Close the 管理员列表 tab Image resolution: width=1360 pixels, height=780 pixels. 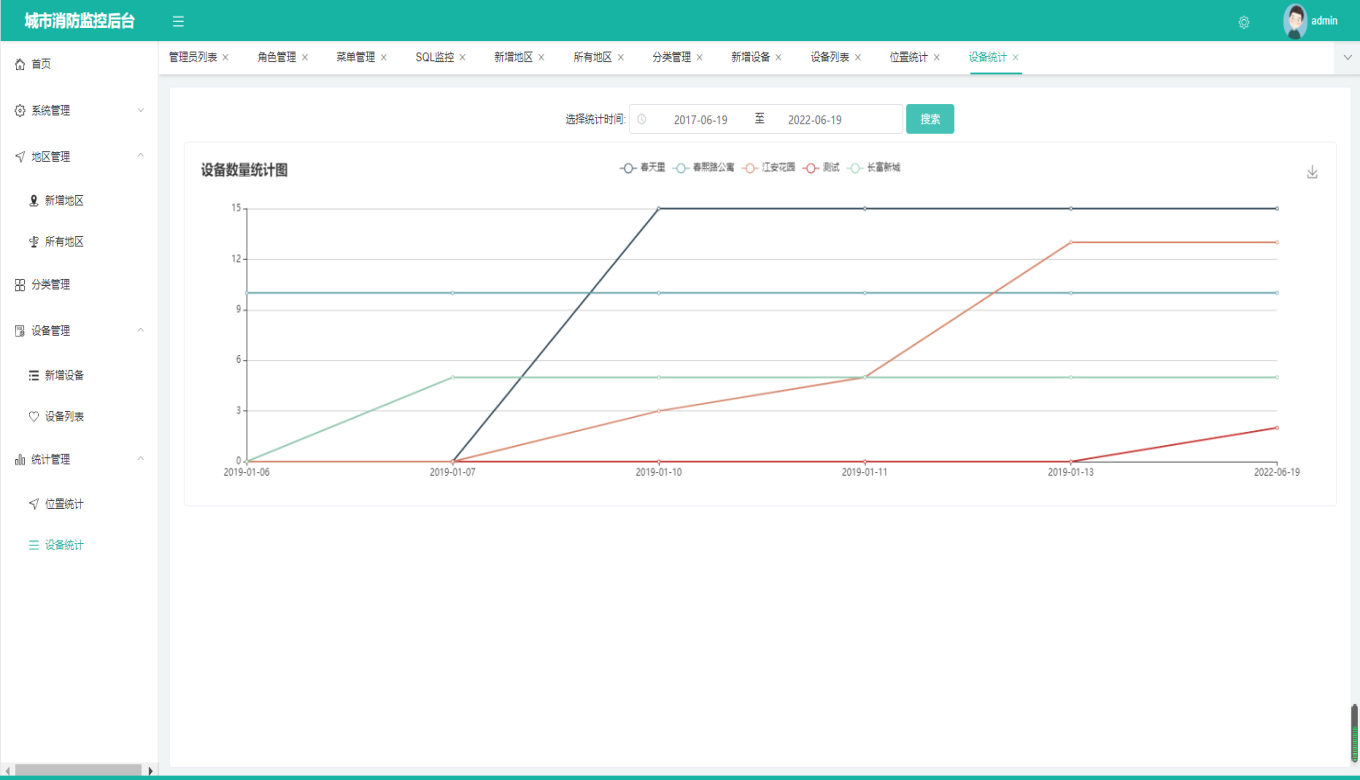(x=225, y=57)
